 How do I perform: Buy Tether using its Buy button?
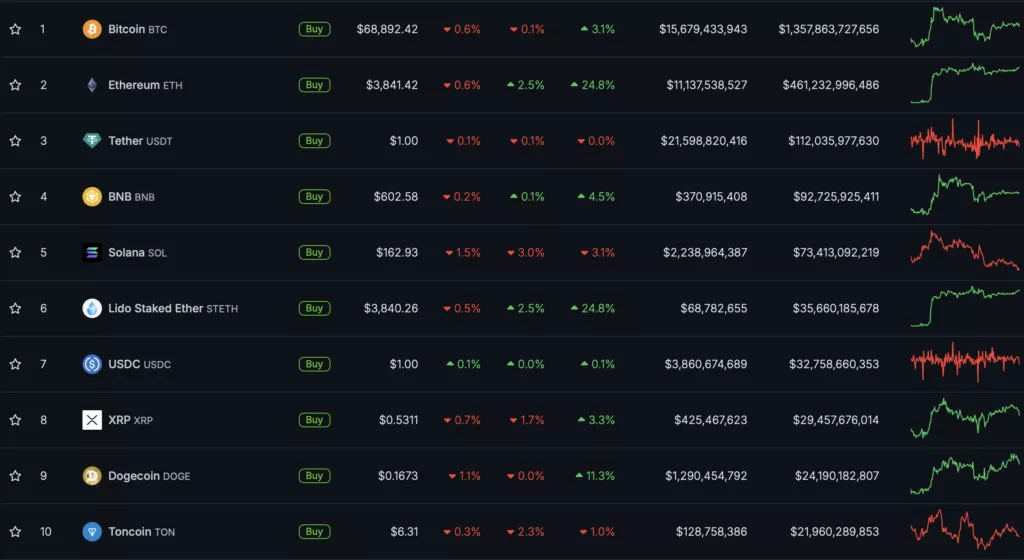click(314, 140)
